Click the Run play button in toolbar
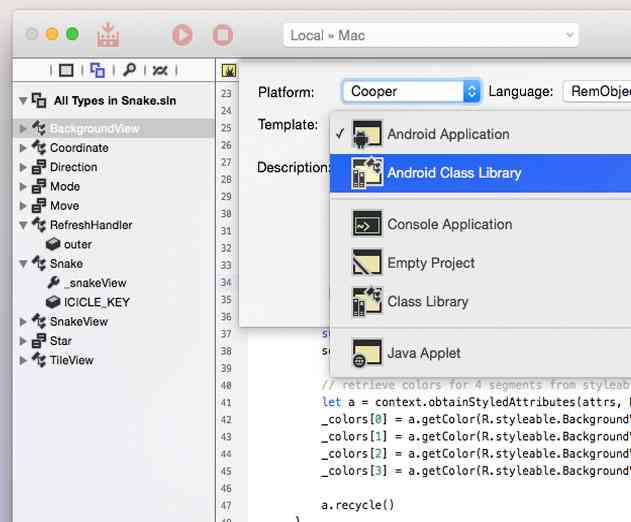The image size is (631, 522). [x=182, y=35]
